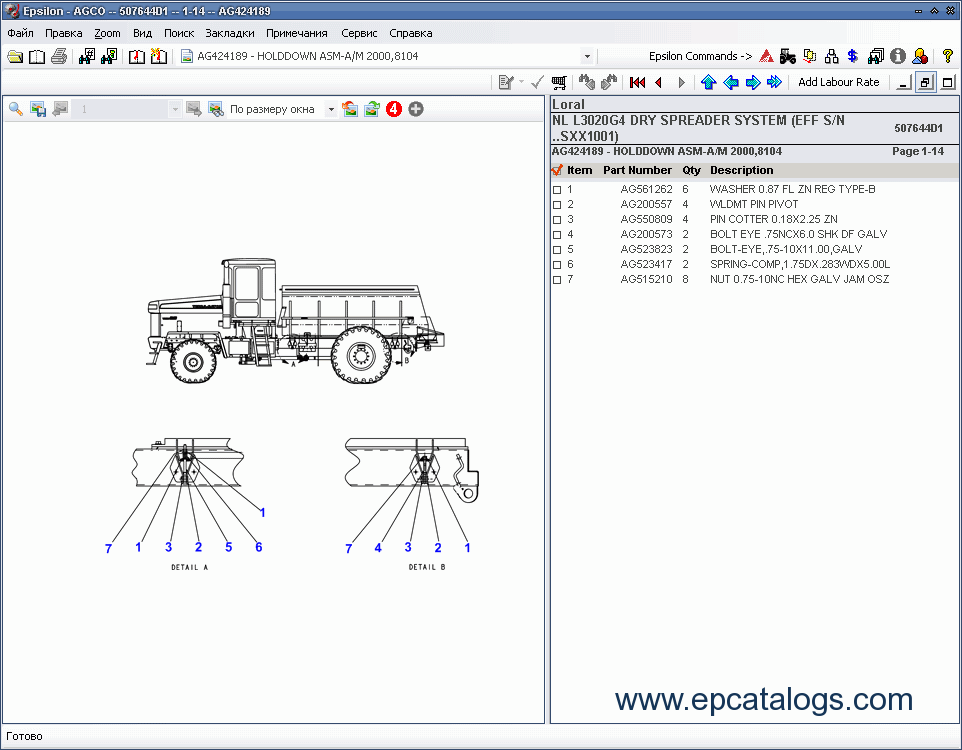The image size is (962, 750).
Task: Open the Файл menu
Action: [x=20, y=33]
